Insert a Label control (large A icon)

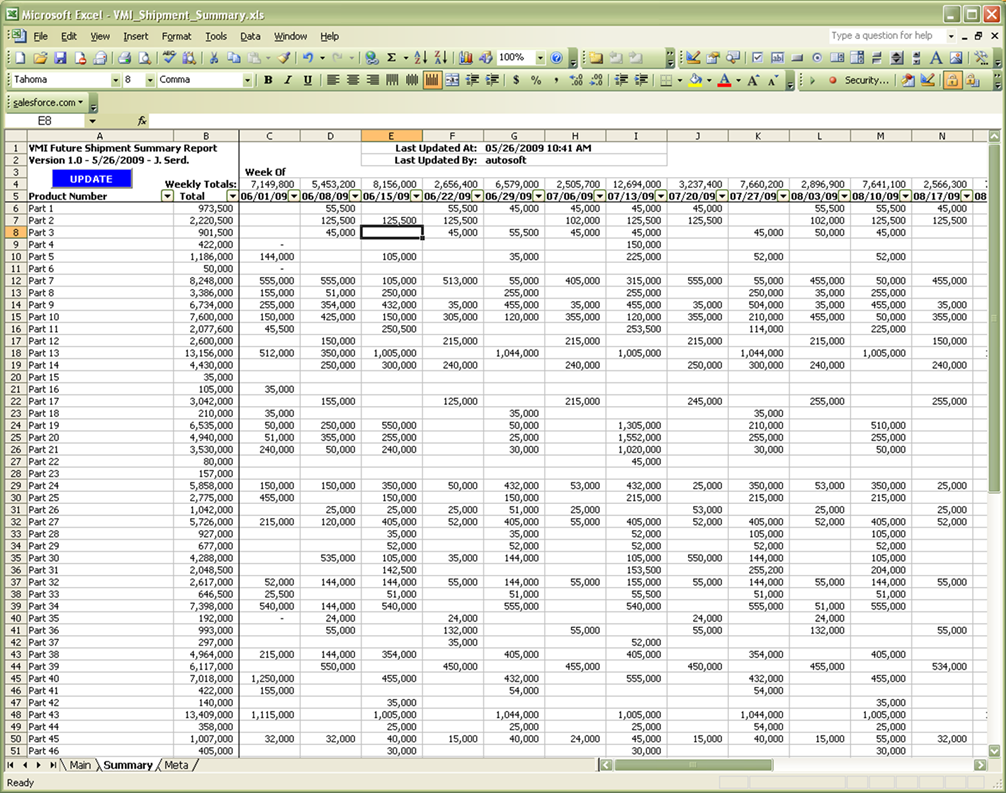coord(936,58)
